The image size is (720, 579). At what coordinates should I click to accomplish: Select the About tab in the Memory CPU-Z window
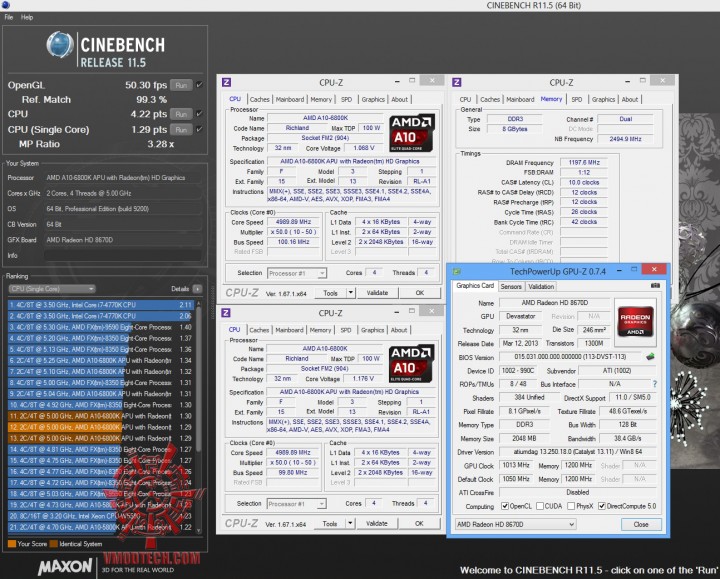pos(630,99)
